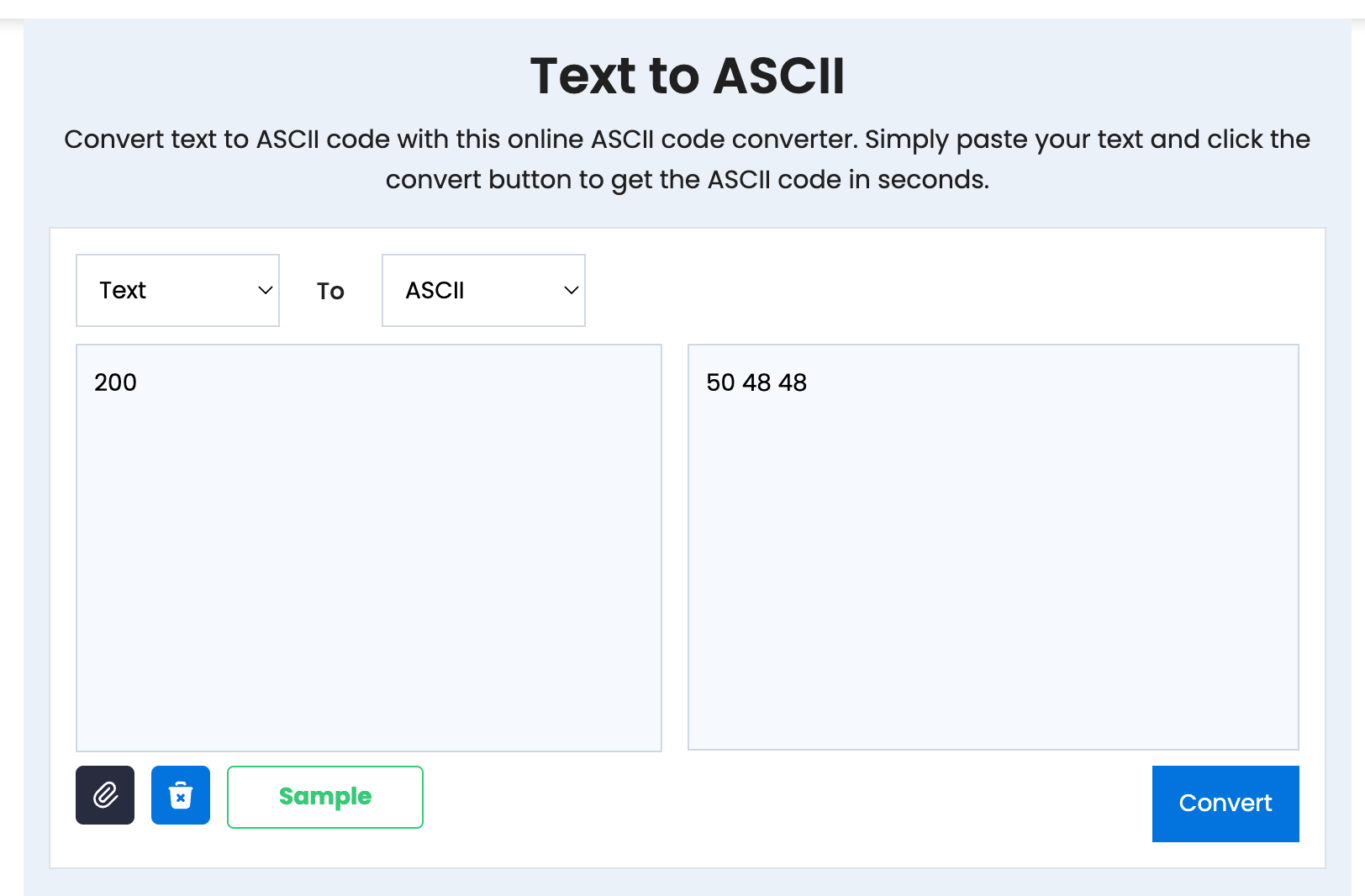Click the word "Text" in the main heading
Image resolution: width=1365 pixels, height=896 pixels.
(583, 76)
